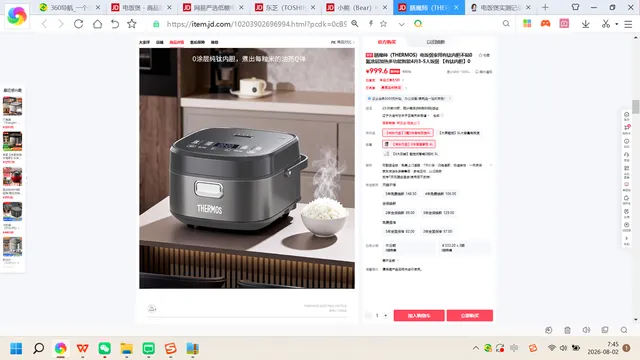Select the ¥333.20 x 3 installment option
The width and height of the screenshot is (640, 360).
(x=465, y=247)
